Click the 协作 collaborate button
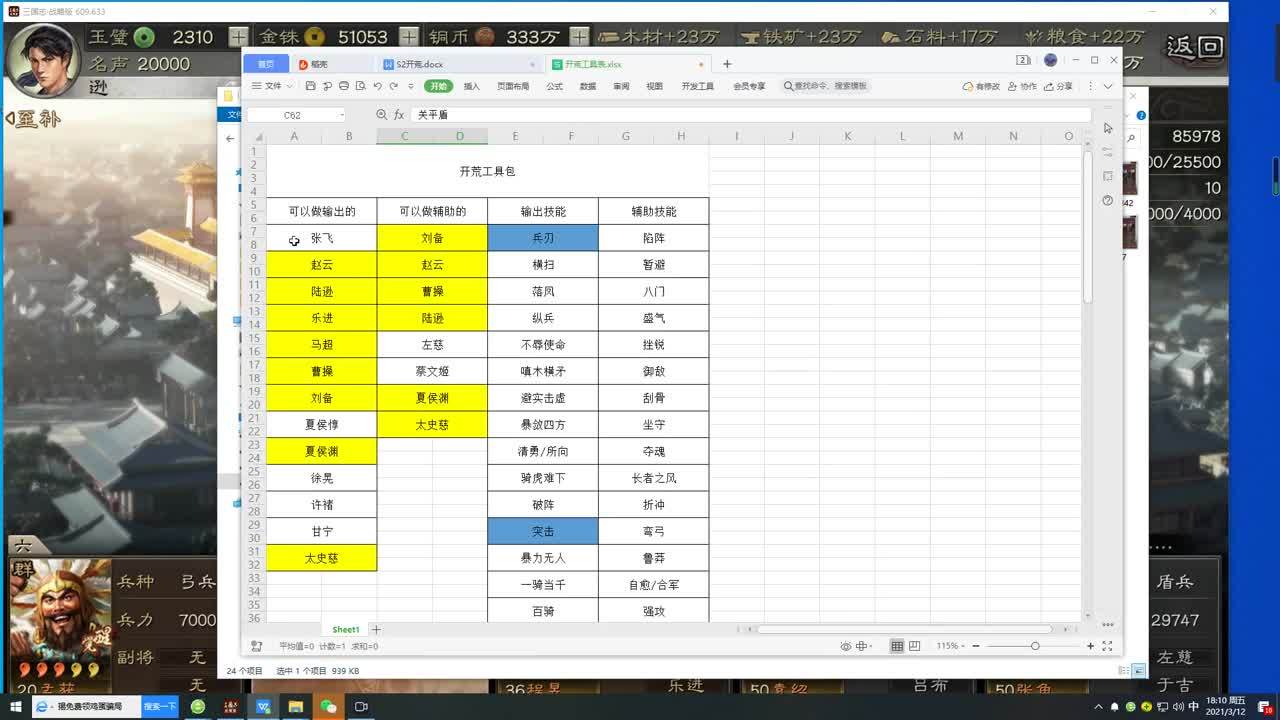This screenshot has width=1280, height=720. pos(1023,86)
